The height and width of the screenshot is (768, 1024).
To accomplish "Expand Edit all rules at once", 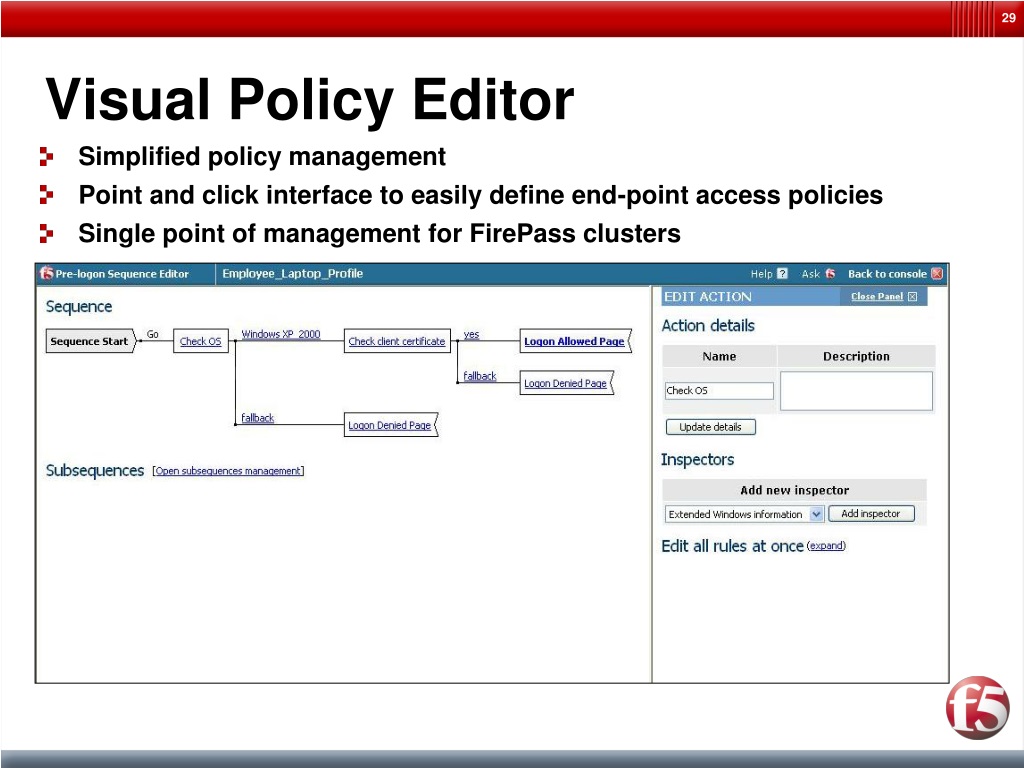I will tap(826, 546).
